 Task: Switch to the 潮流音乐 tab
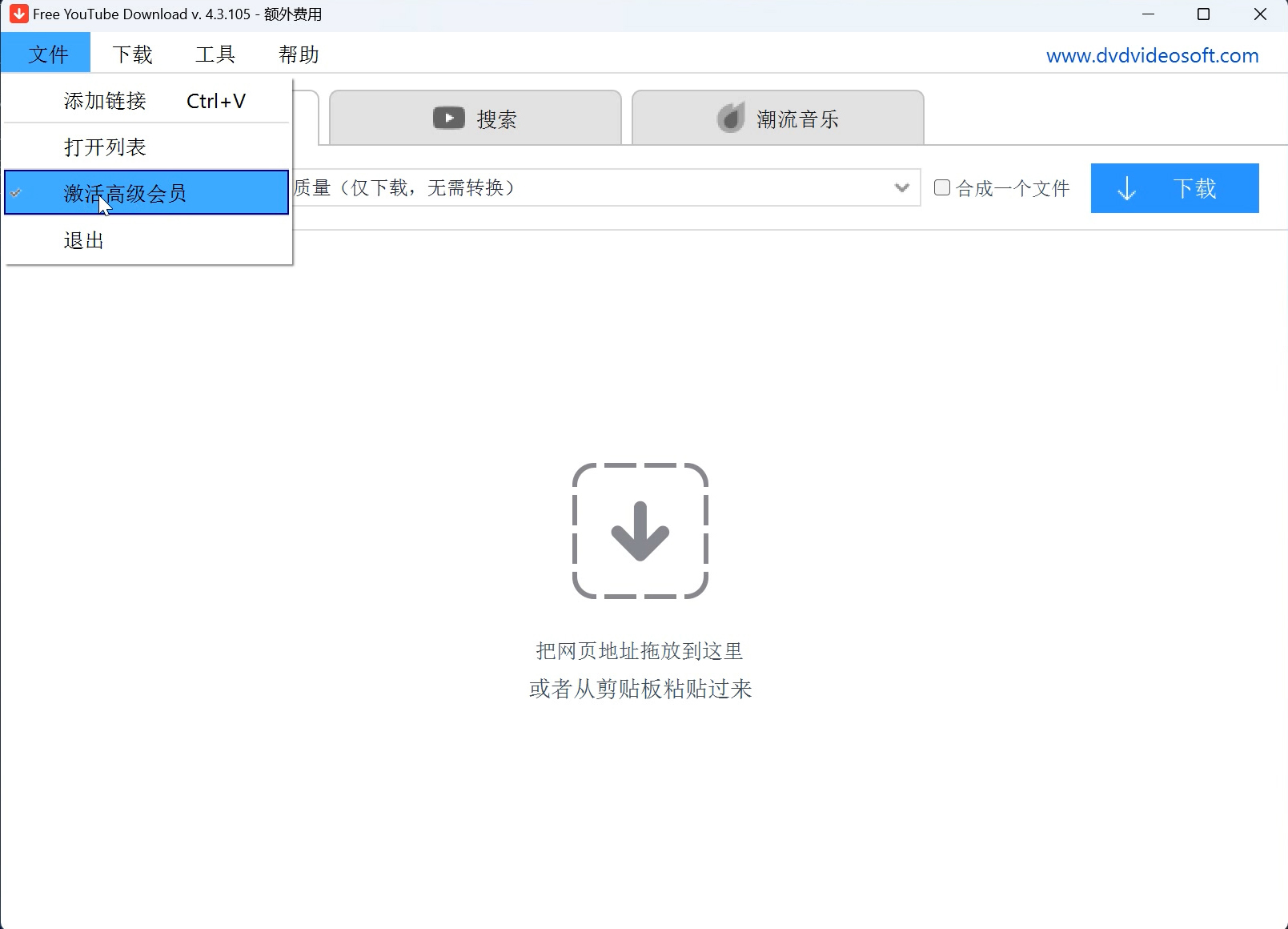pyautogui.click(x=777, y=119)
